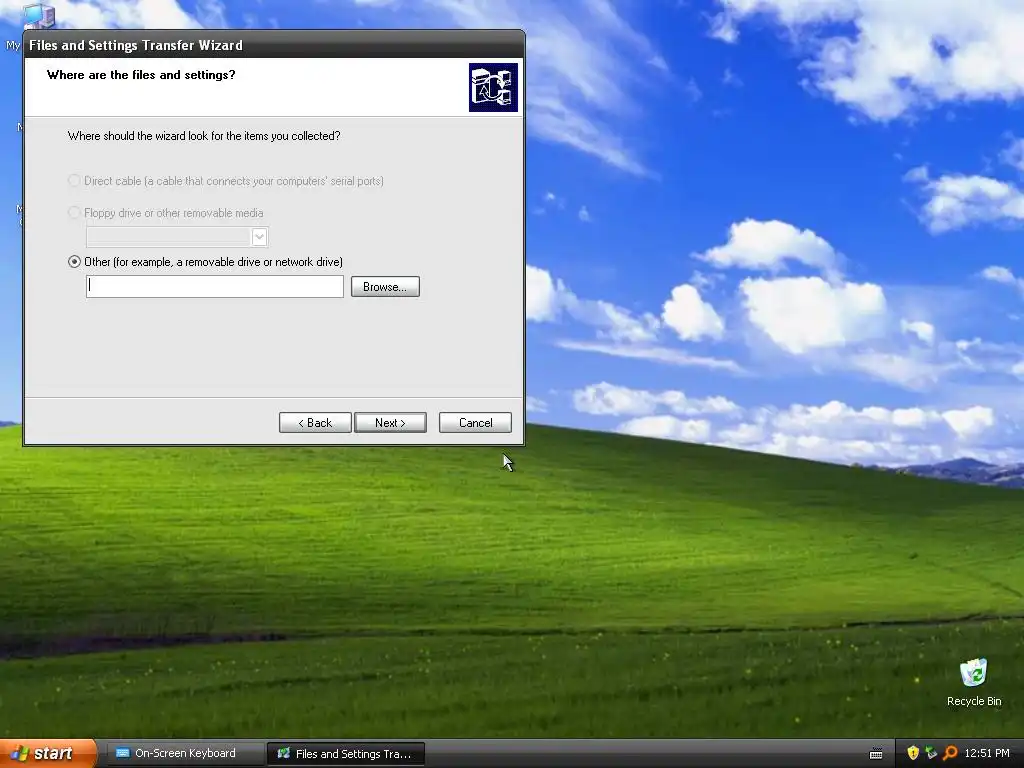Click the Files and Settings Transfer Wizard title bar
The image size is (1024, 768).
(x=274, y=45)
